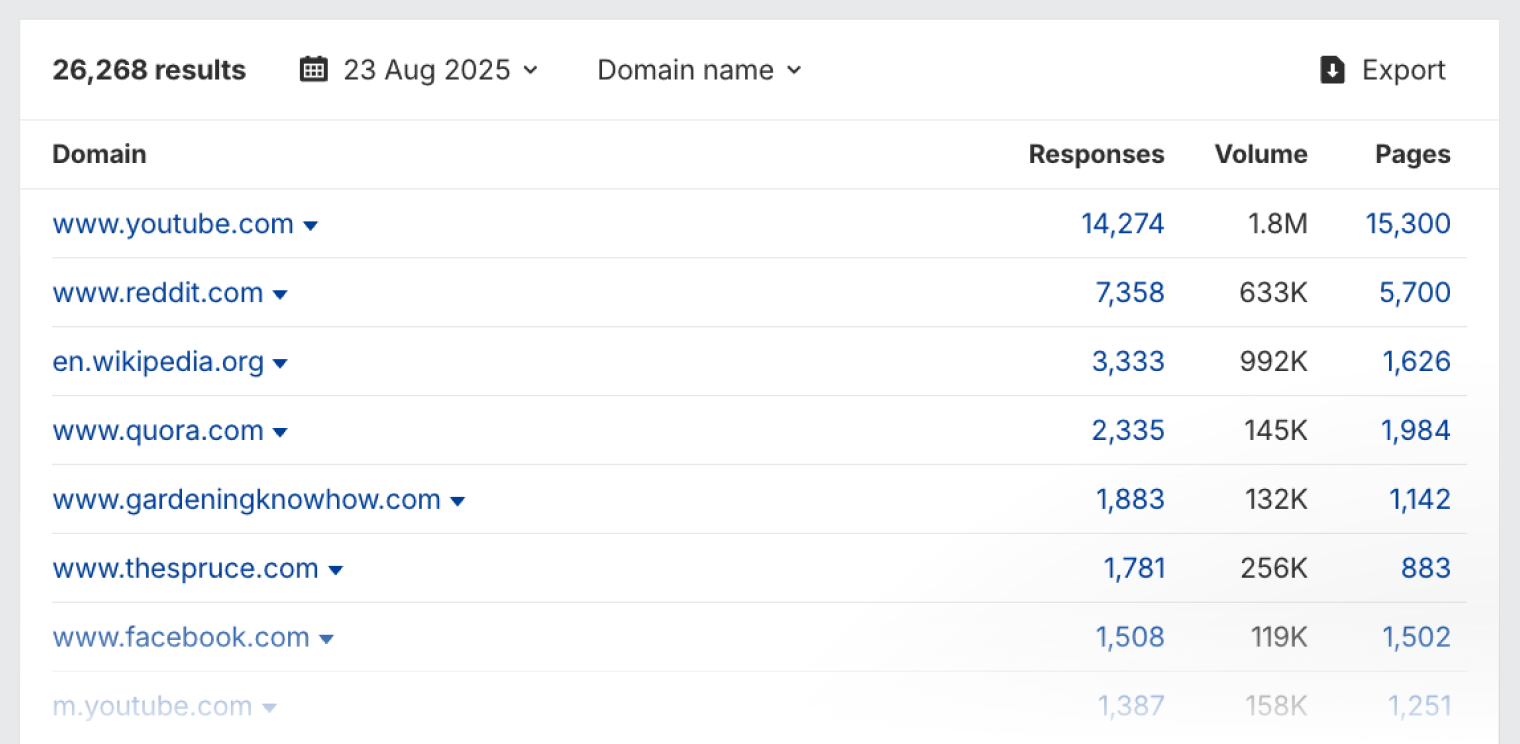The width and height of the screenshot is (1520, 744).
Task: Open the www.reddit.com domain link
Action: click(158, 293)
